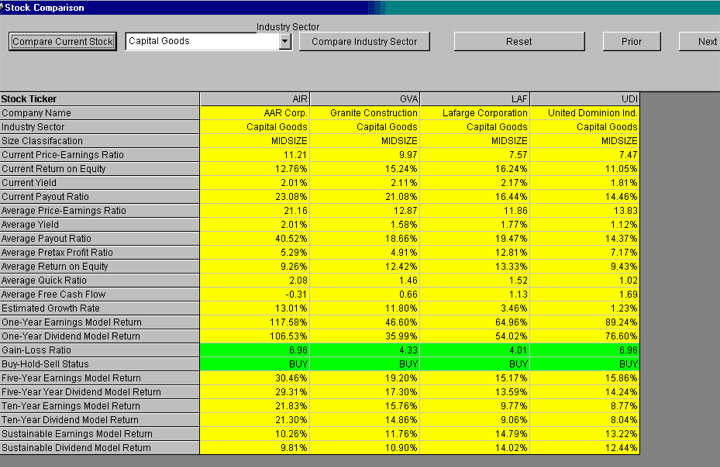
Task: Click the Estimated Growth Rate label
Action: pyautogui.click(x=100, y=308)
